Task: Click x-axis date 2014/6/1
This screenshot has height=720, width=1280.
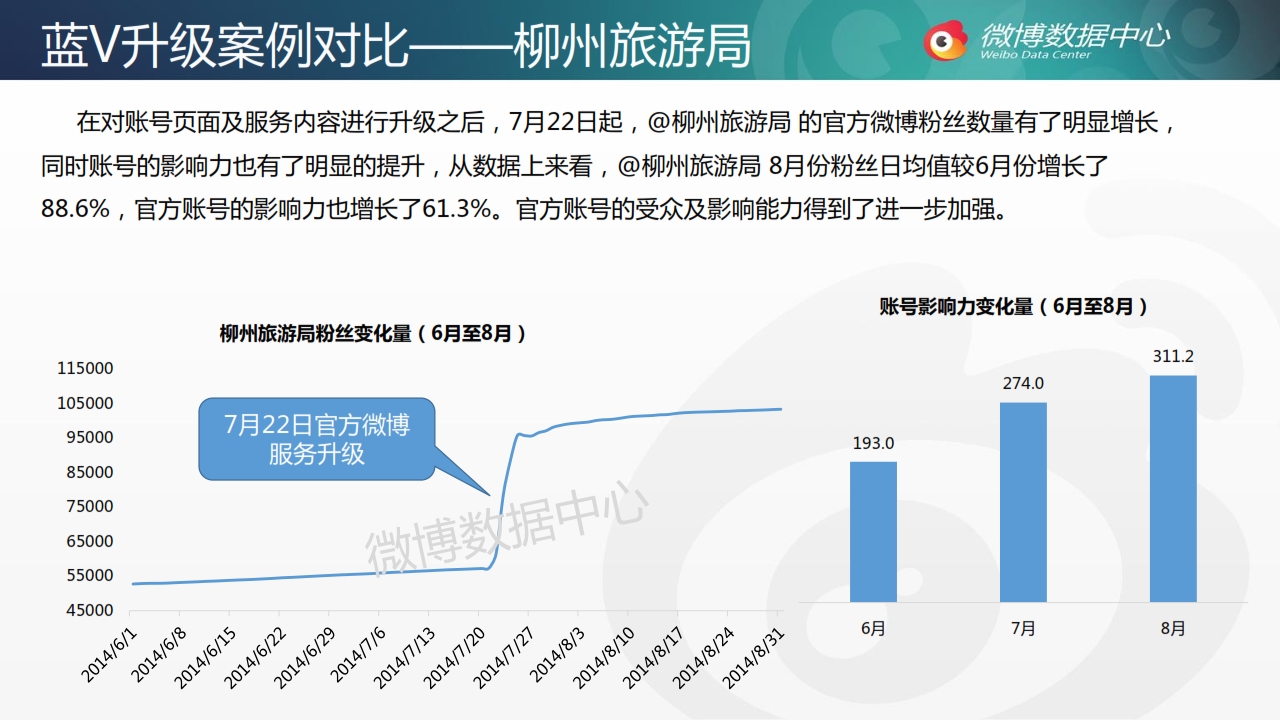Action: pyautogui.click(x=110, y=655)
